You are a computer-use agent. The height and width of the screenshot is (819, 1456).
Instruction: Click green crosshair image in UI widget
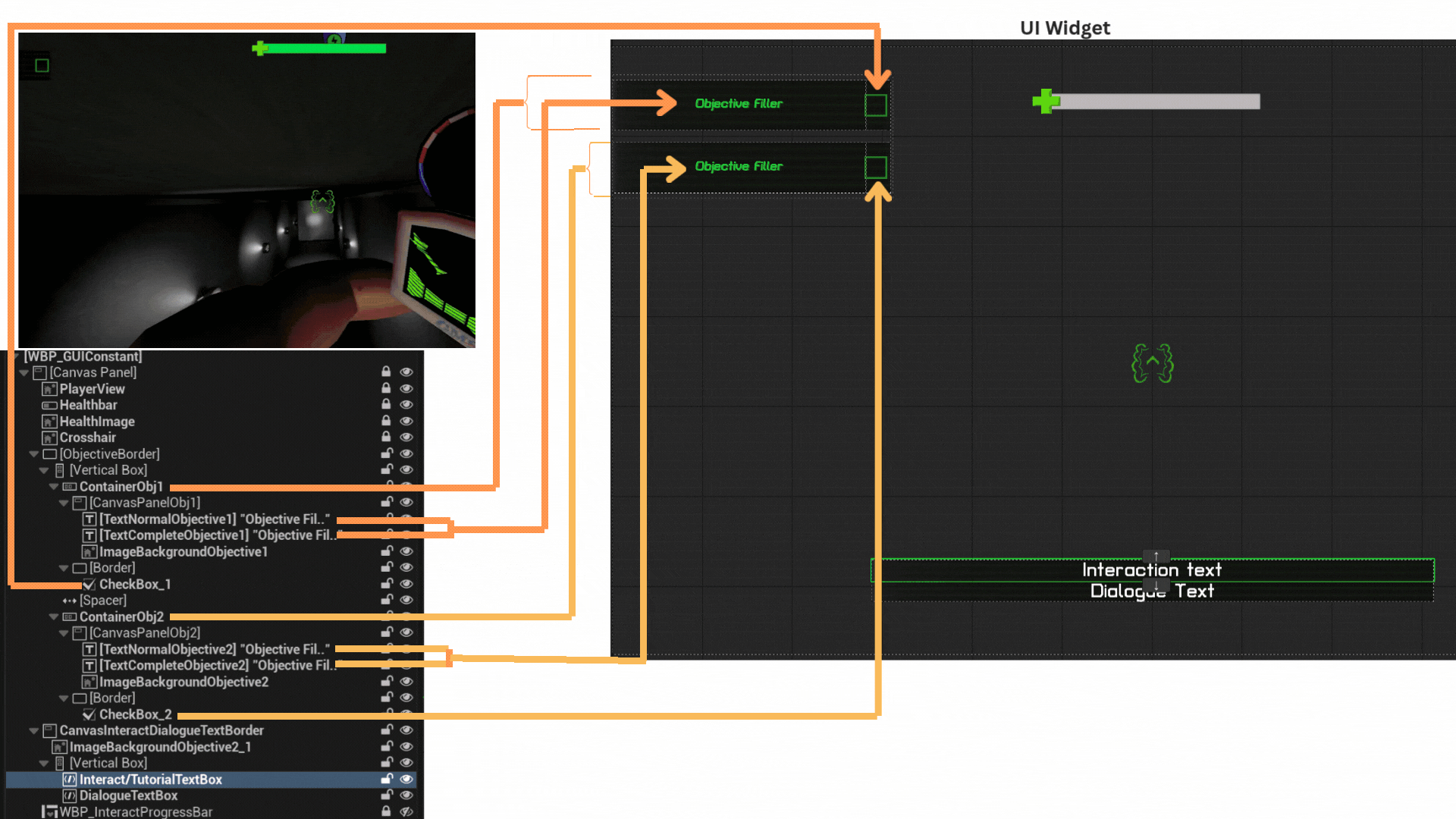coord(1152,363)
